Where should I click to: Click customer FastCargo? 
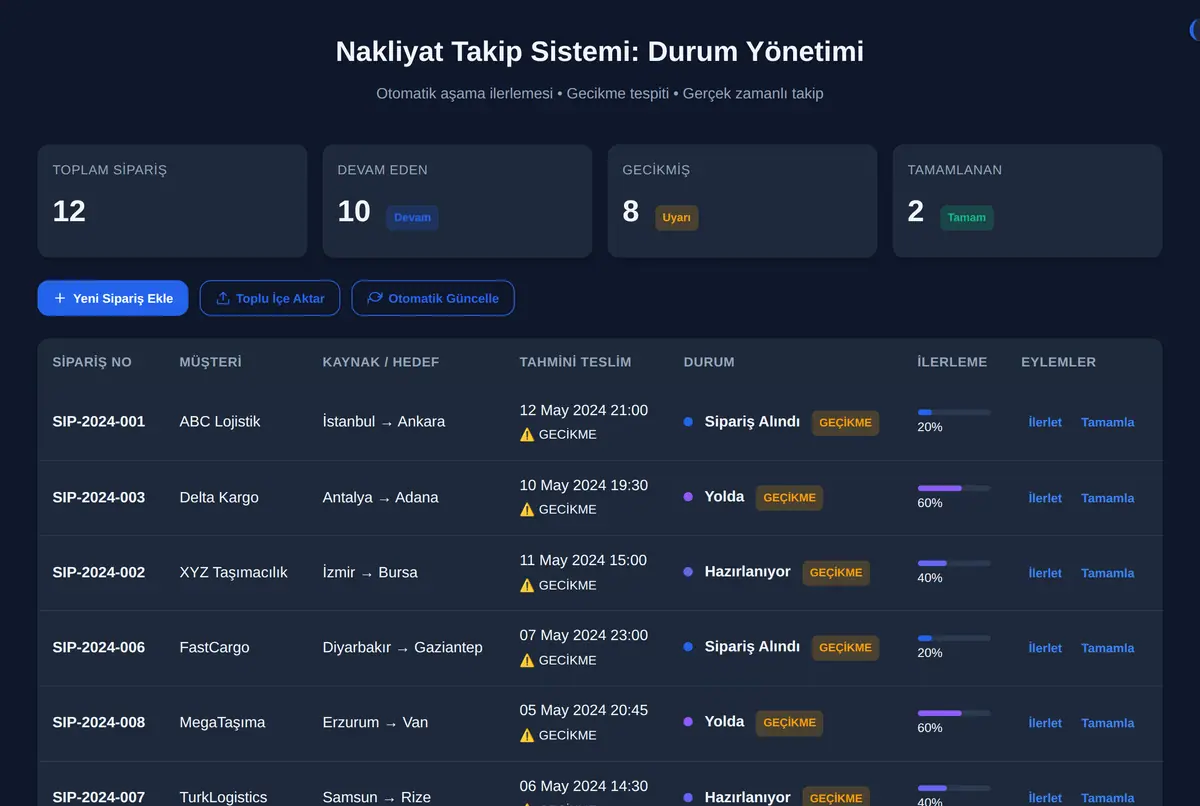[x=214, y=647]
